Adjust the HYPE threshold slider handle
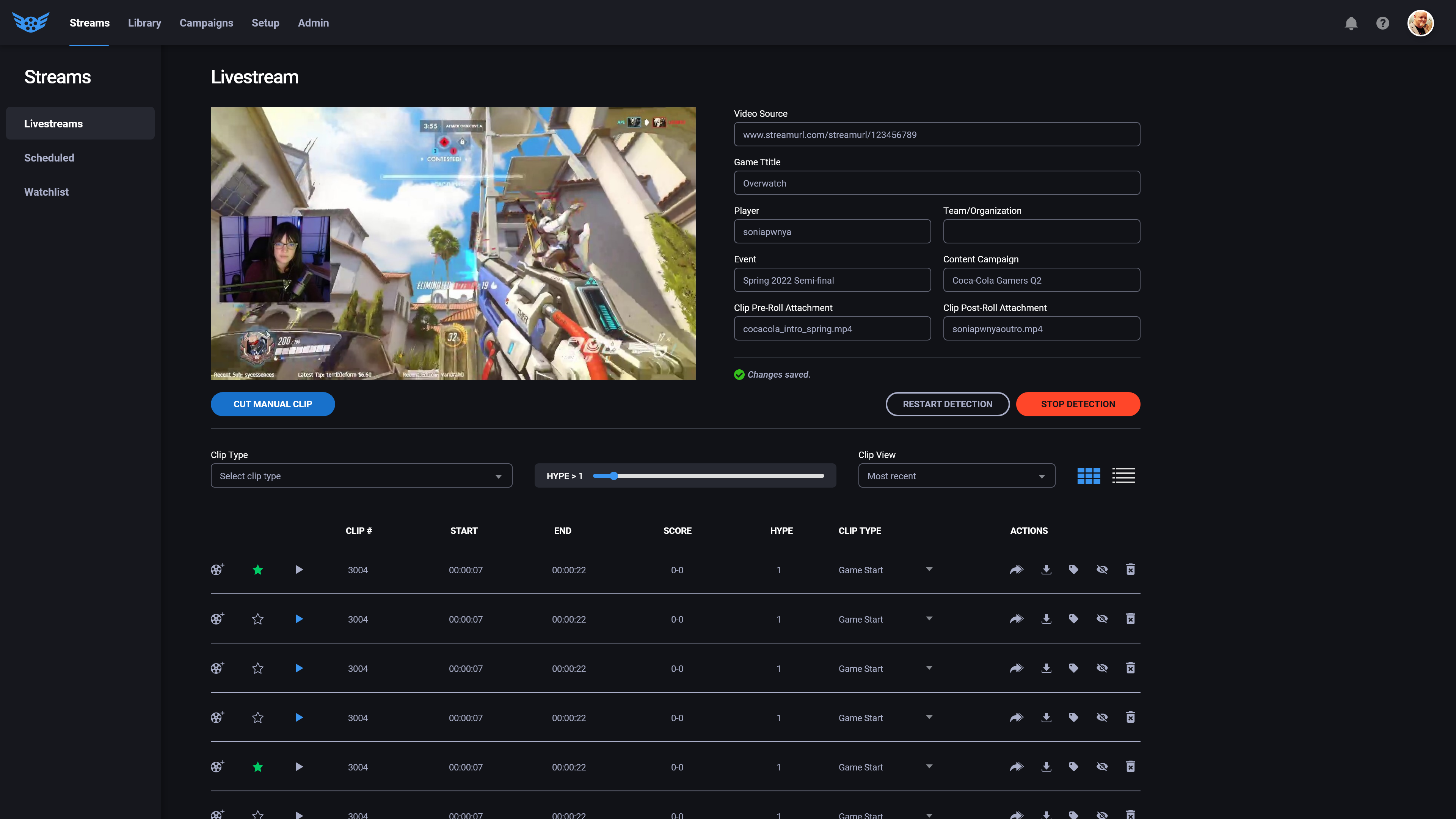1456x819 pixels. point(614,476)
